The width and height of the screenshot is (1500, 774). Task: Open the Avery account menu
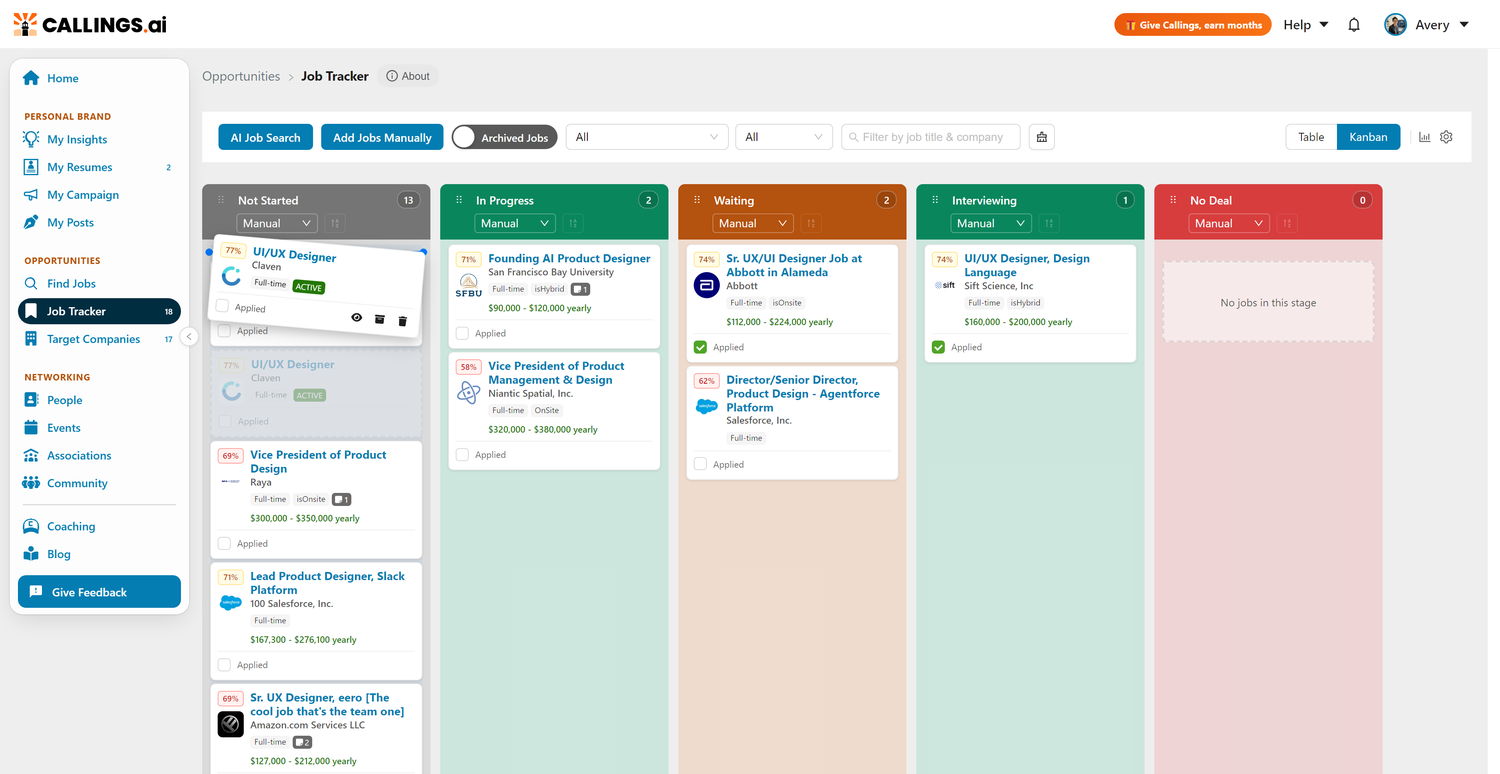click(1427, 25)
